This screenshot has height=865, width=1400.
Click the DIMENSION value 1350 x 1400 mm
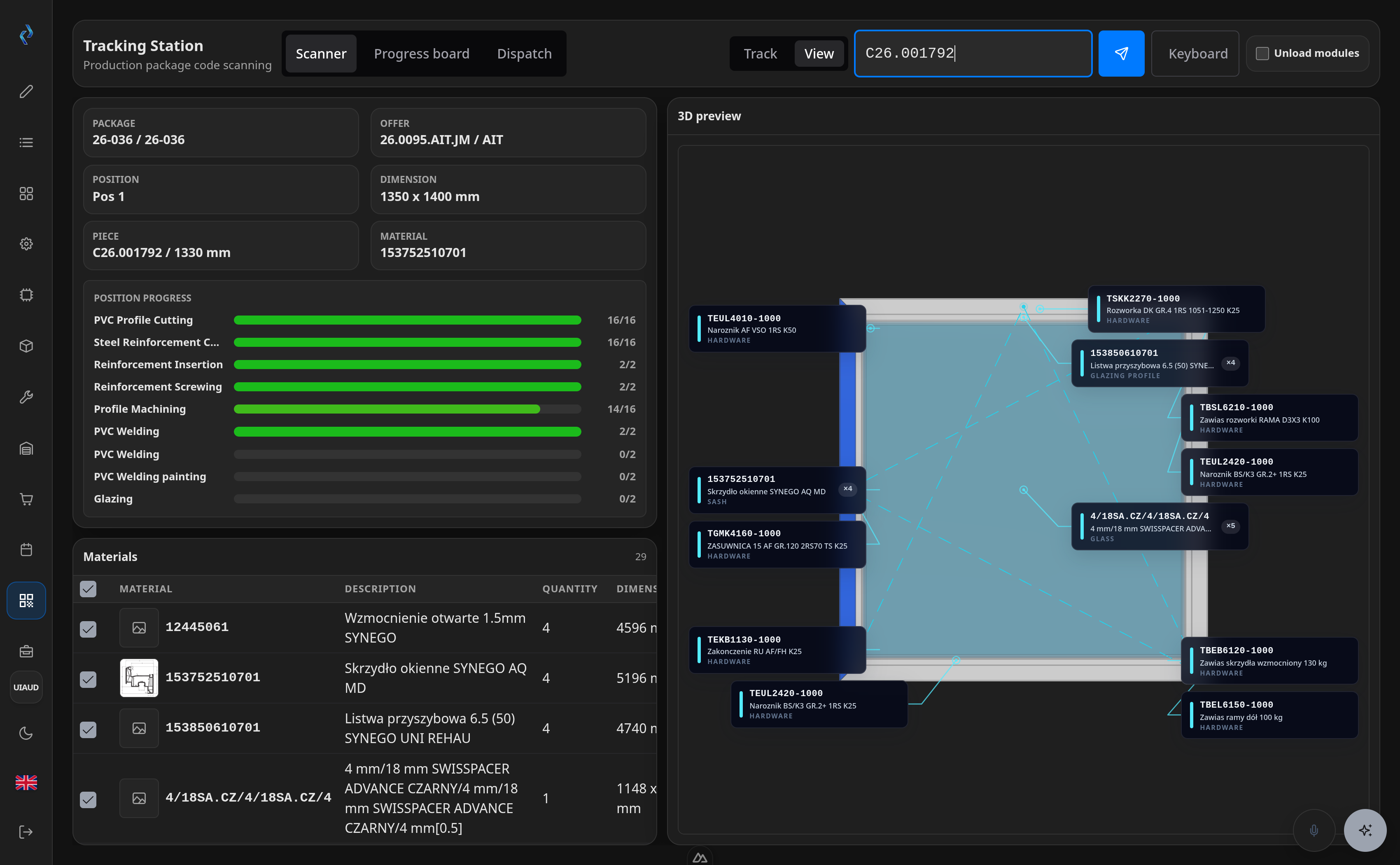coord(429,196)
